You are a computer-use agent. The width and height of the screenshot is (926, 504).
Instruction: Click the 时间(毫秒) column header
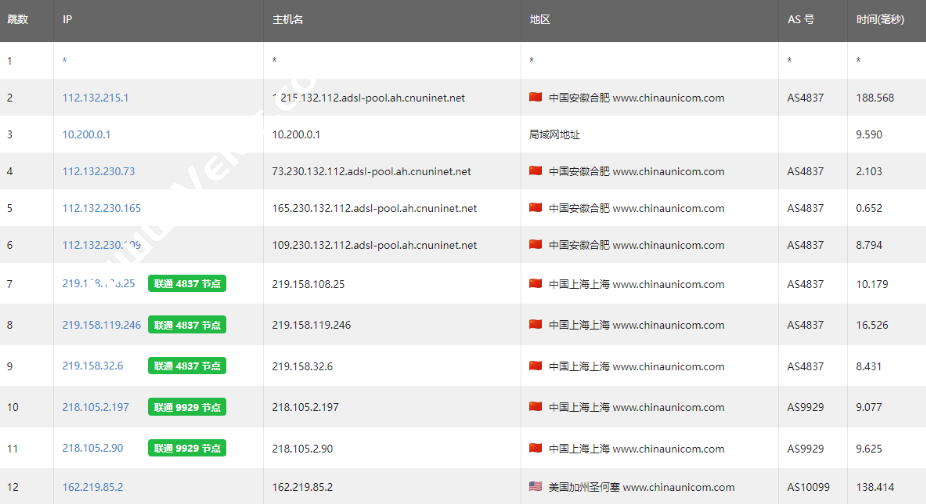pos(880,20)
